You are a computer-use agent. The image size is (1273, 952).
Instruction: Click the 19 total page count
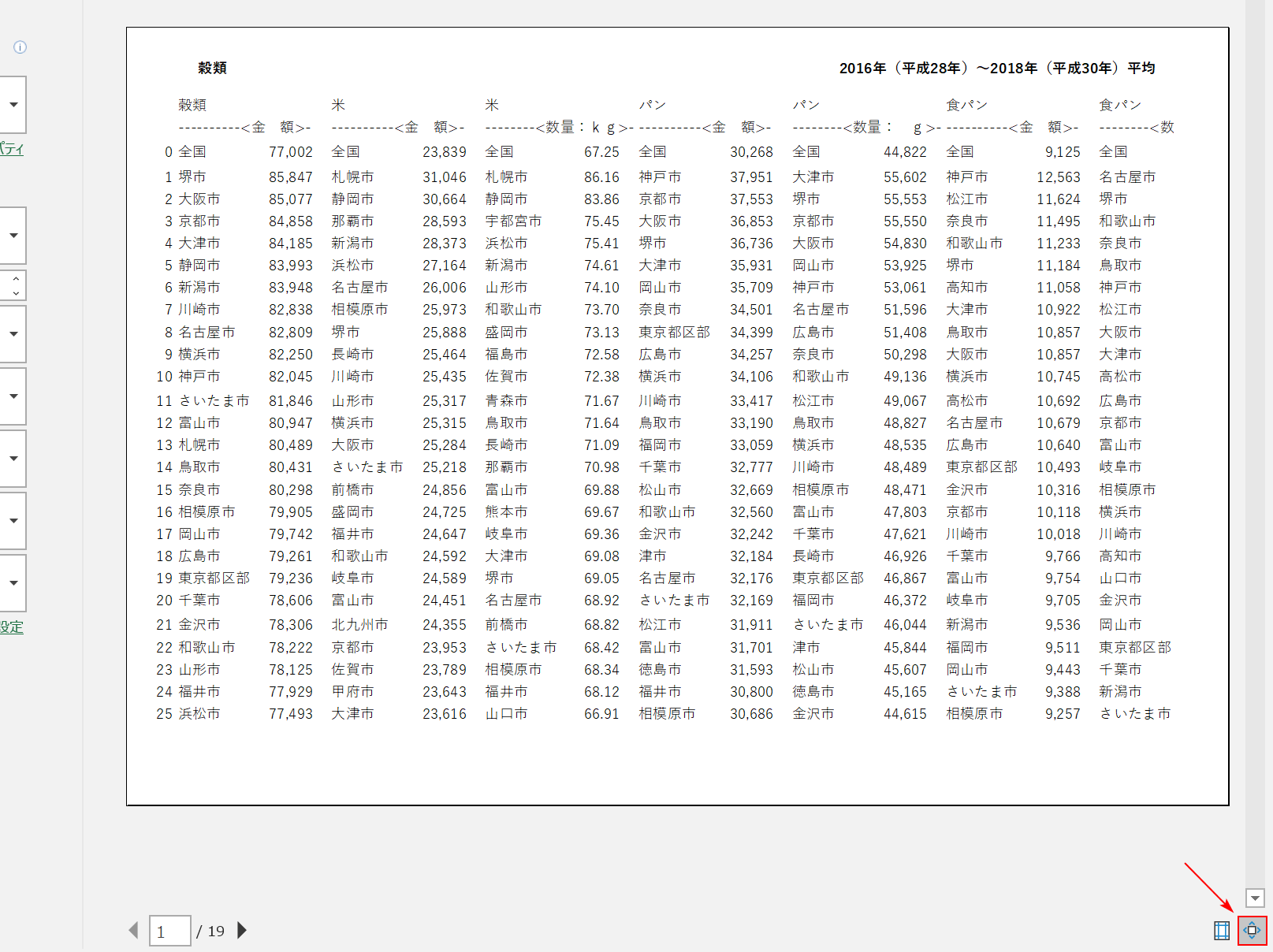(x=216, y=932)
